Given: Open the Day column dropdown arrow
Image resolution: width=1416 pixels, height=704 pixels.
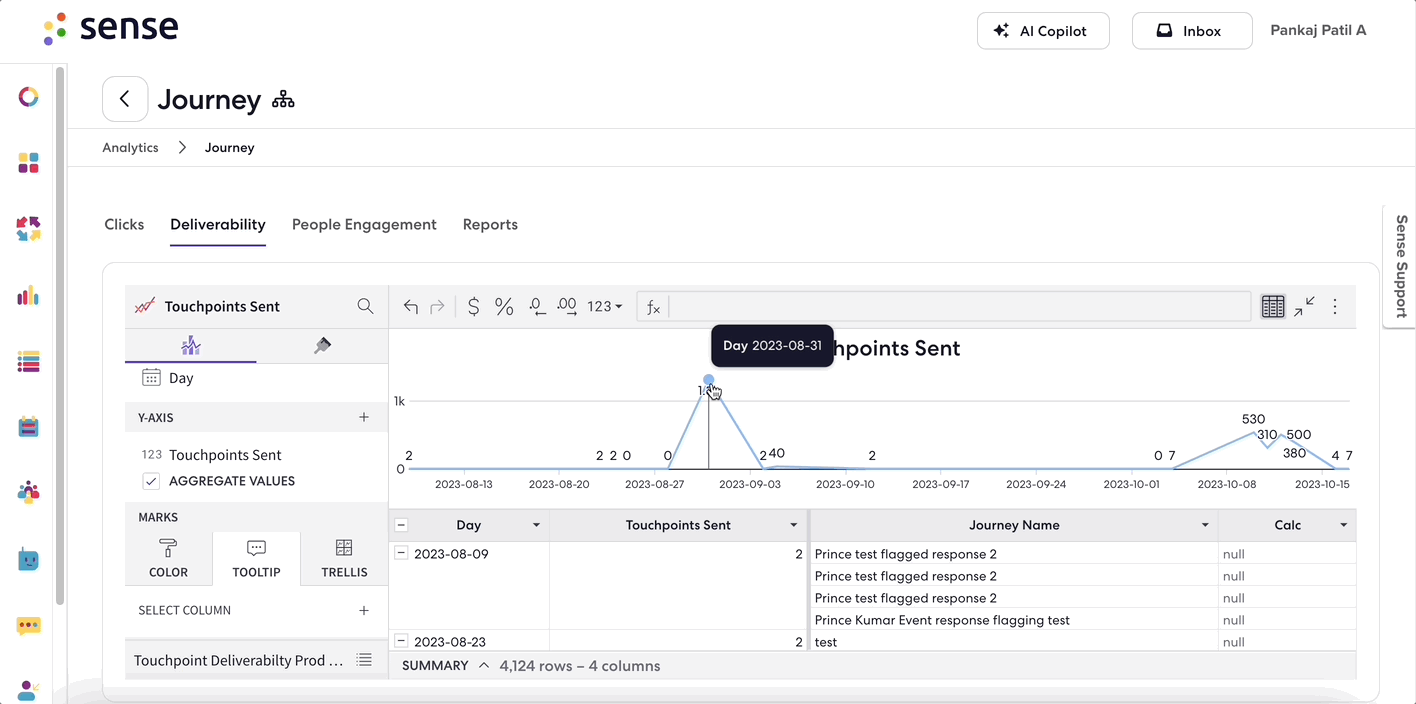Looking at the screenshot, I should 536,525.
